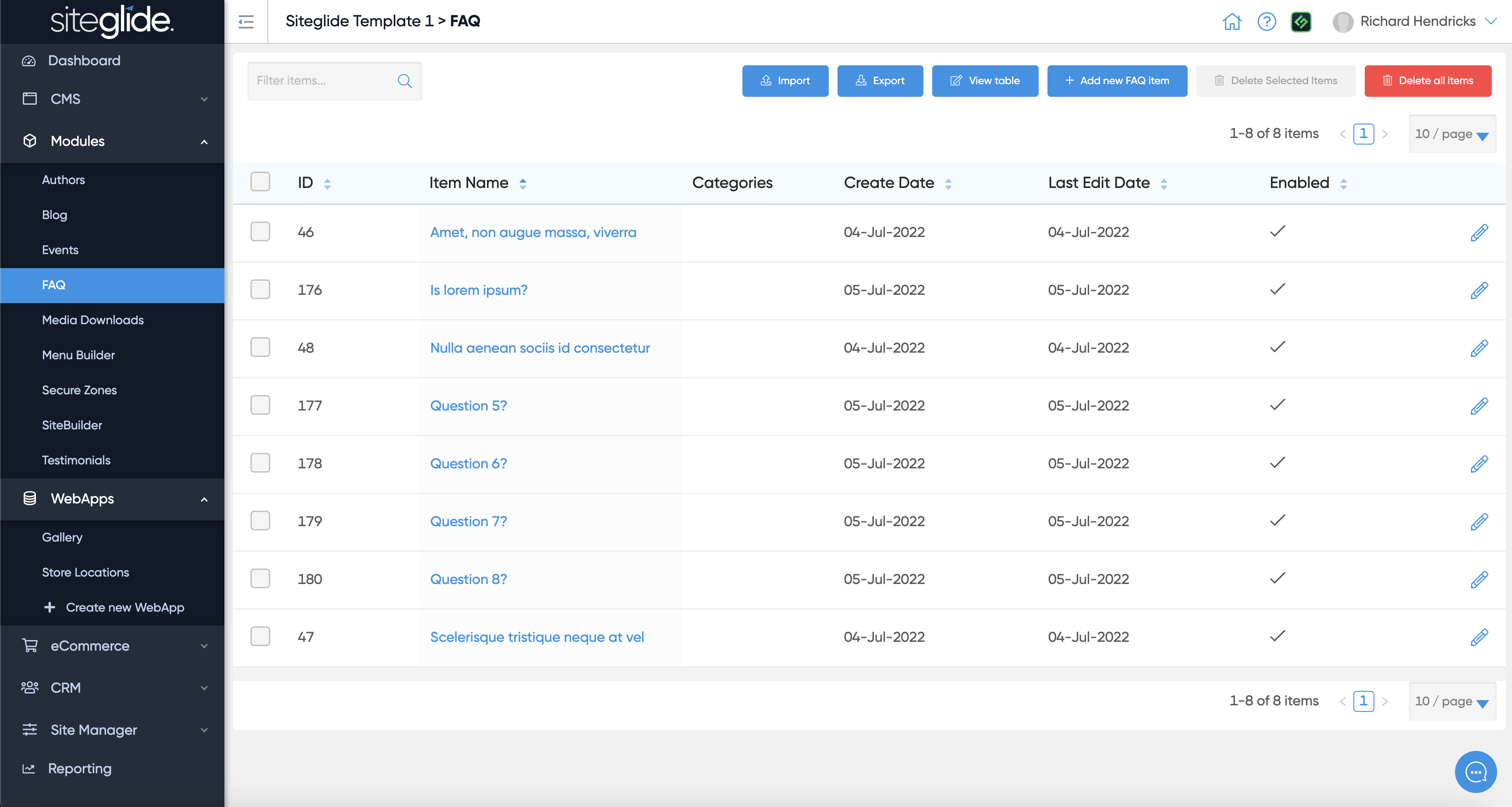Click the pencil edit icon for item 46
Image resolution: width=1512 pixels, height=807 pixels.
(x=1479, y=232)
